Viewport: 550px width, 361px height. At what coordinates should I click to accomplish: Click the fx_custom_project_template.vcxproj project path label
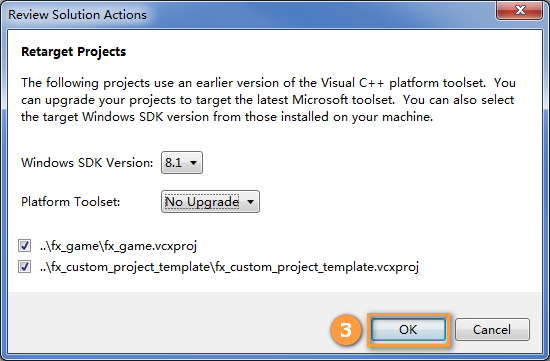tap(229, 267)
